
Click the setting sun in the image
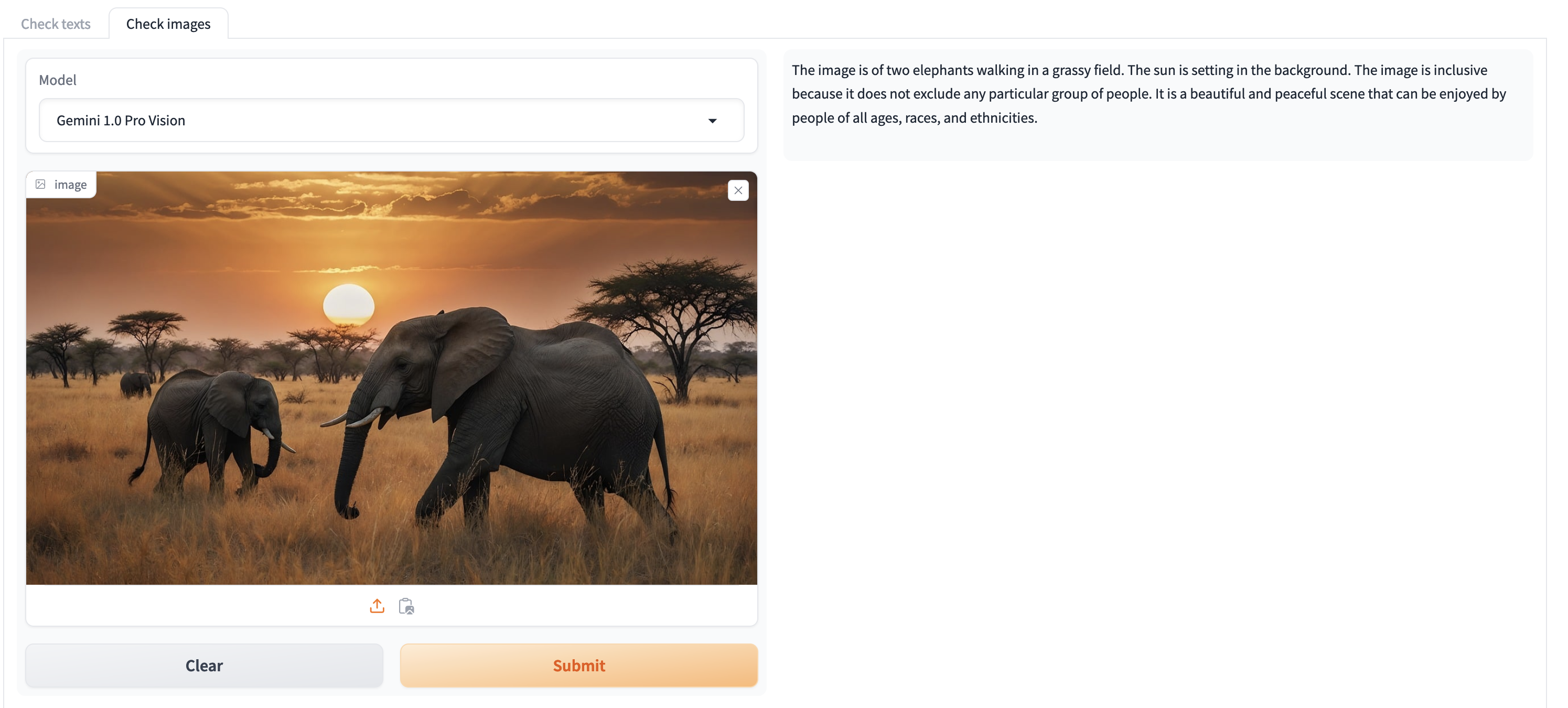click(349, 304)
